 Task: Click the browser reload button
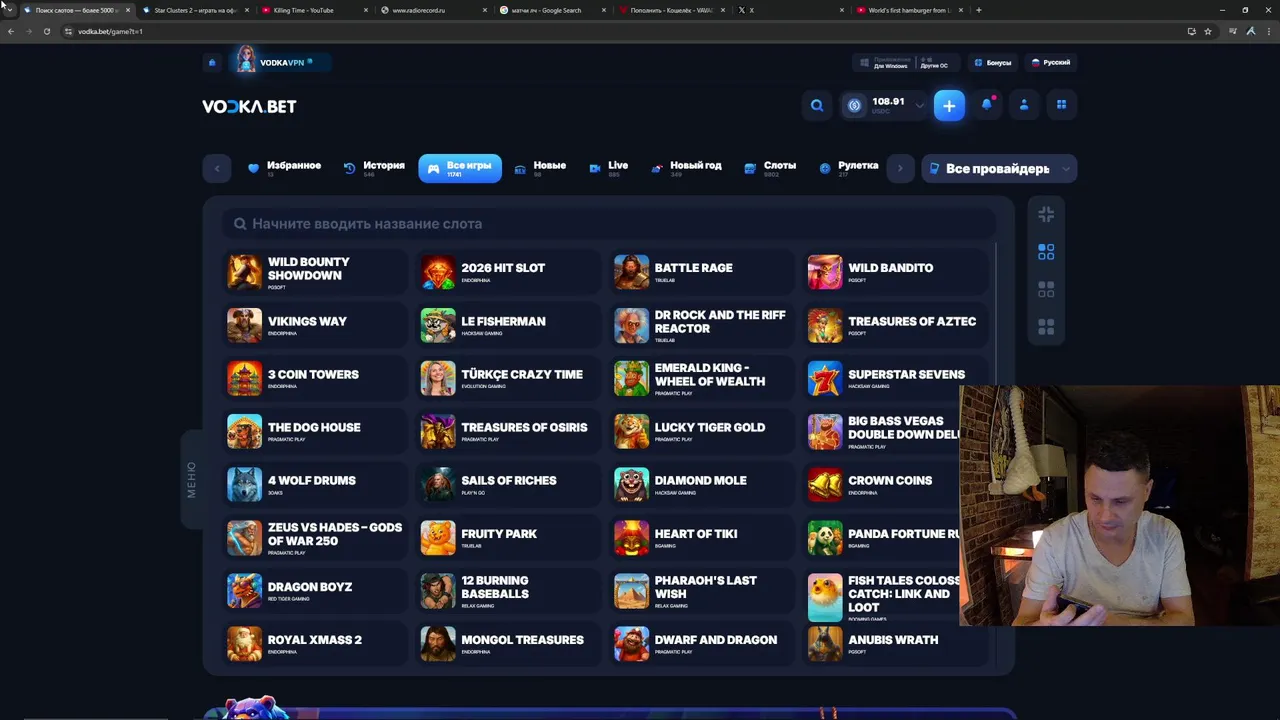point(47,31)
